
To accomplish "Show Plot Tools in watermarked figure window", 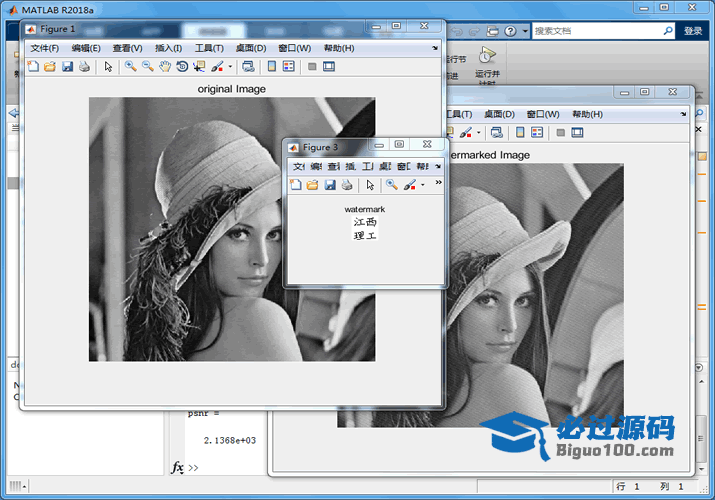I will (577, 133).
